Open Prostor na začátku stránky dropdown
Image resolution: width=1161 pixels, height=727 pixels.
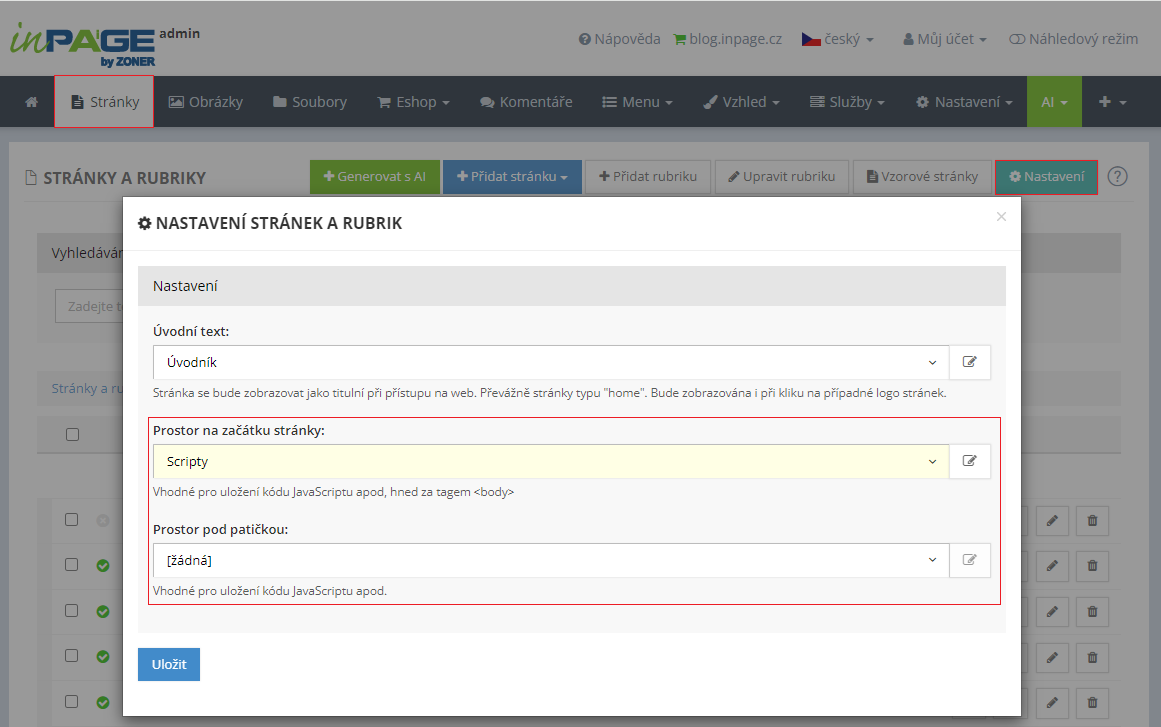(550, 461)
